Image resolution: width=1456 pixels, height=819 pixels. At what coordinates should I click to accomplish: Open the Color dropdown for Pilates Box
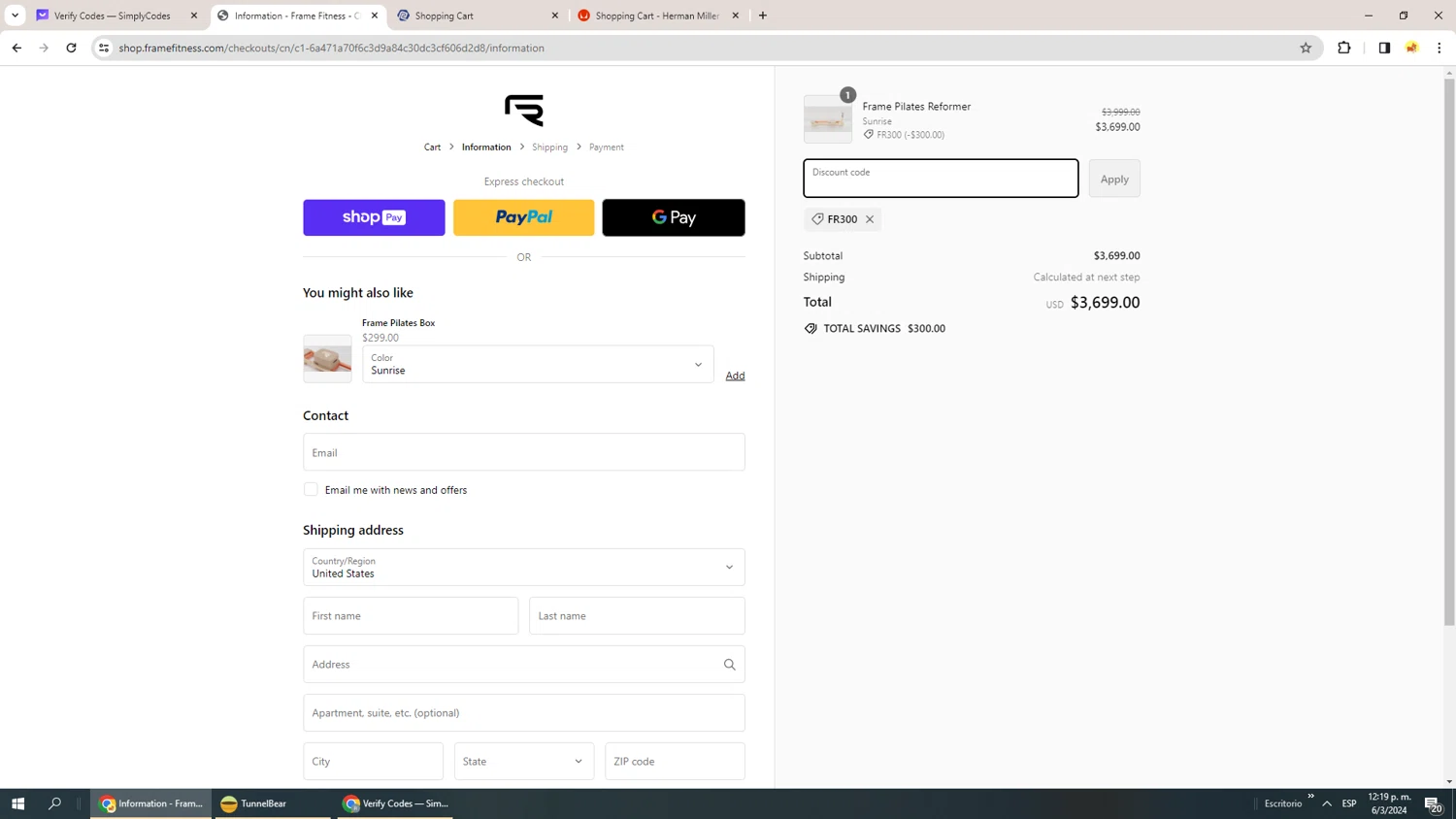[538, 365]
